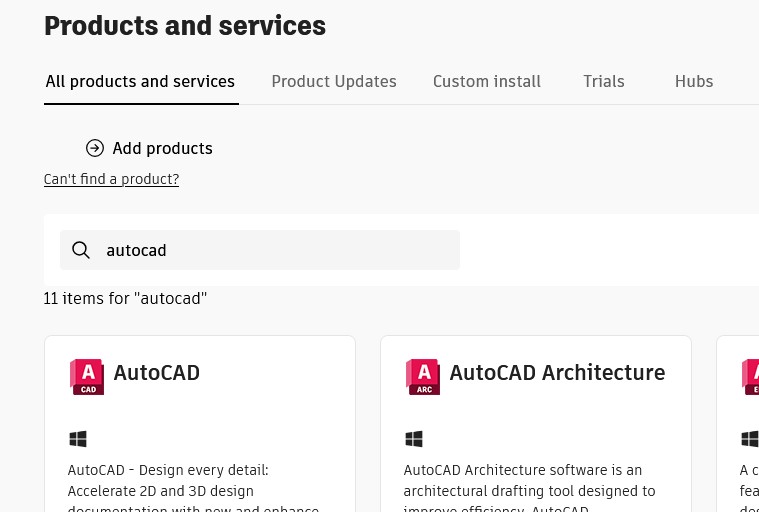The height and width of the screenshot is (512, 759).
Task: Select the Hubs tab
Action: pyautogui.click(x=694, y=82)
